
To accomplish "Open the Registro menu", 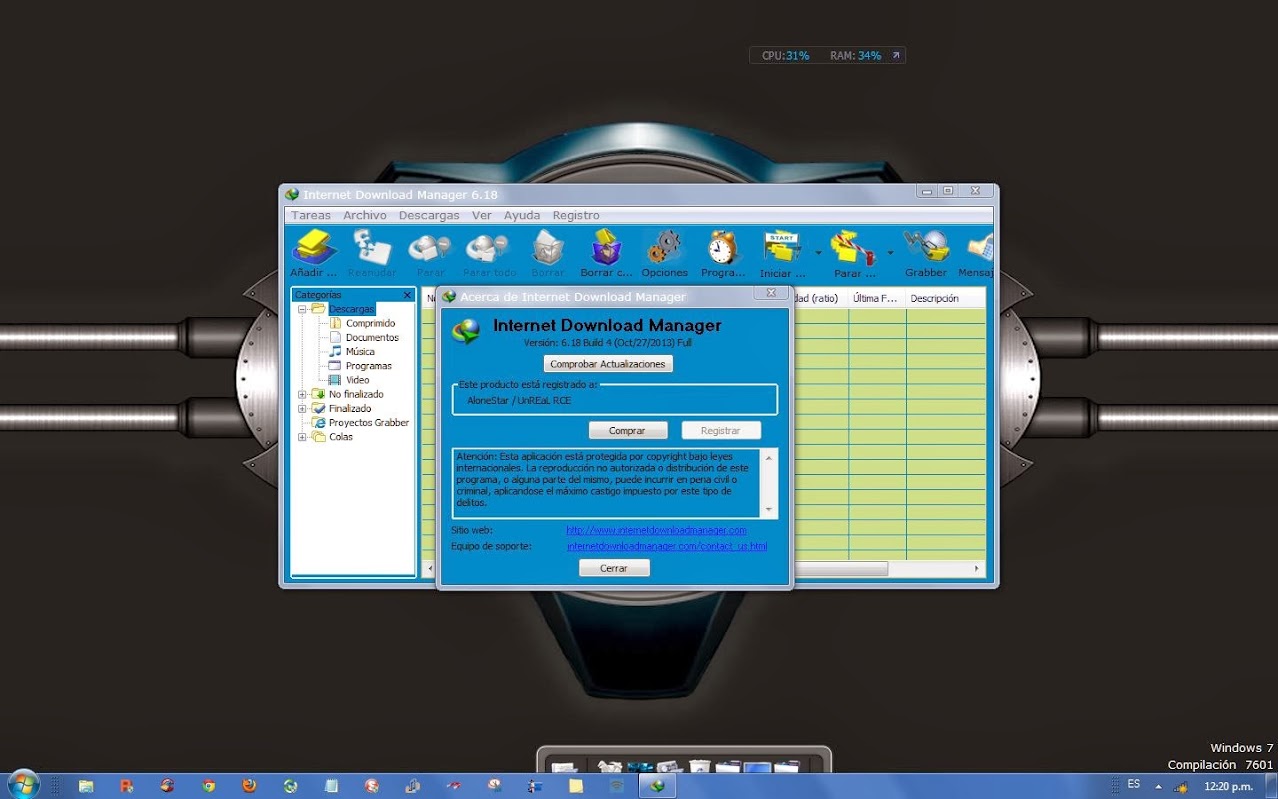I will tap(576, 215).
